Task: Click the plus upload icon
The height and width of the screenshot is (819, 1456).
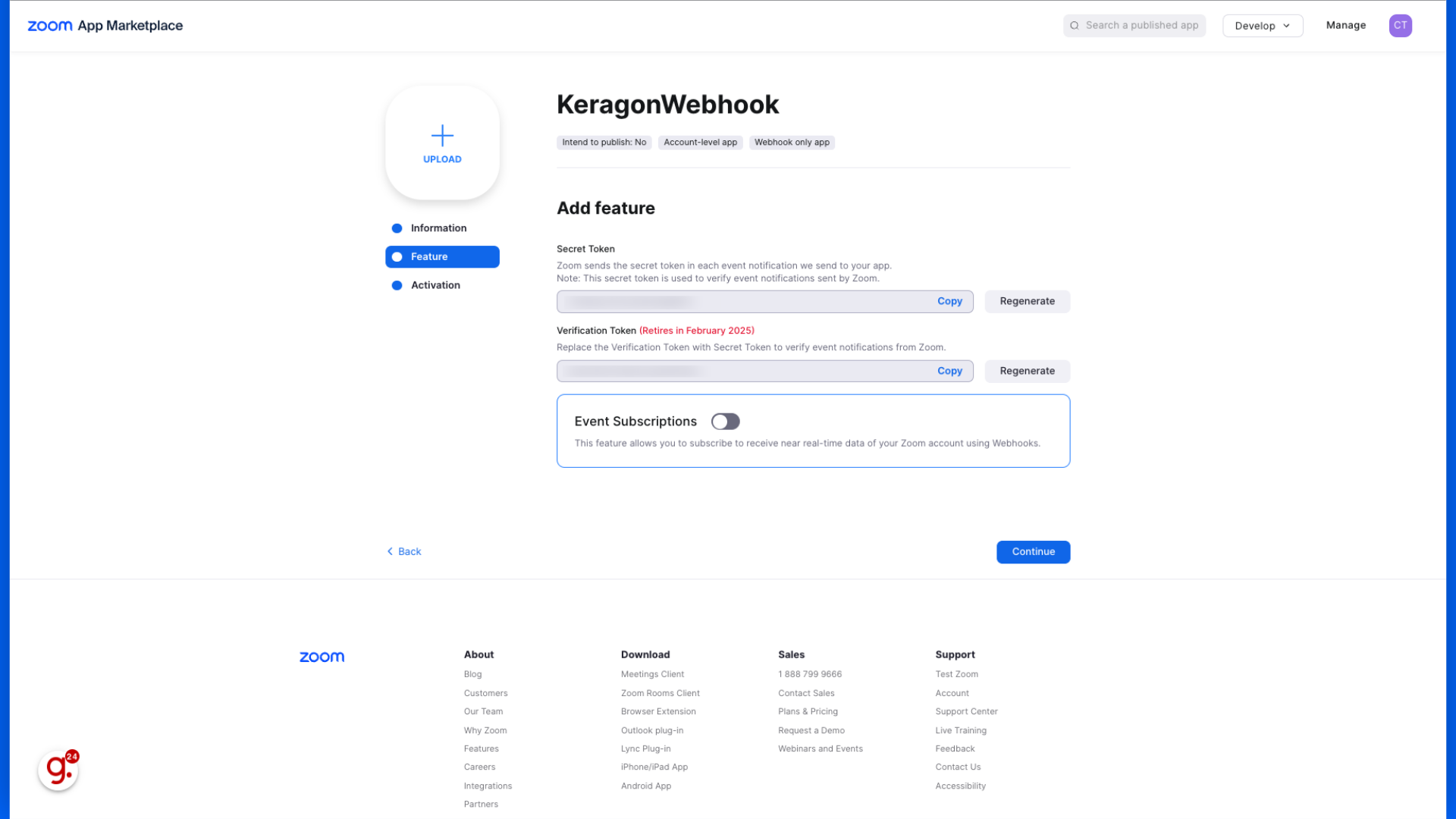Action: coord(442,136)
